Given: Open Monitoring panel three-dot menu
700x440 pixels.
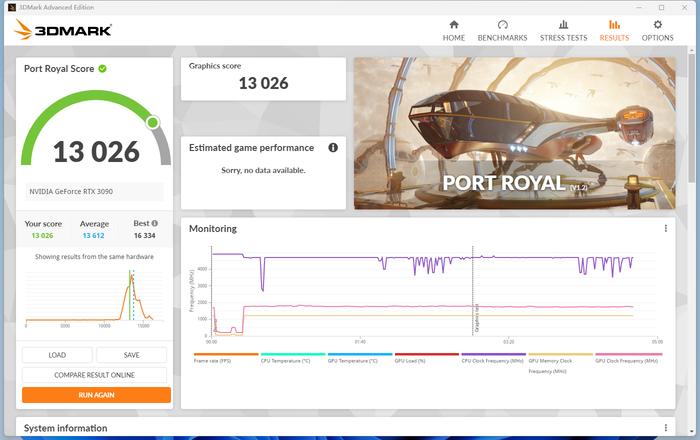Looking at the screenshot, I should coord(666,229).
